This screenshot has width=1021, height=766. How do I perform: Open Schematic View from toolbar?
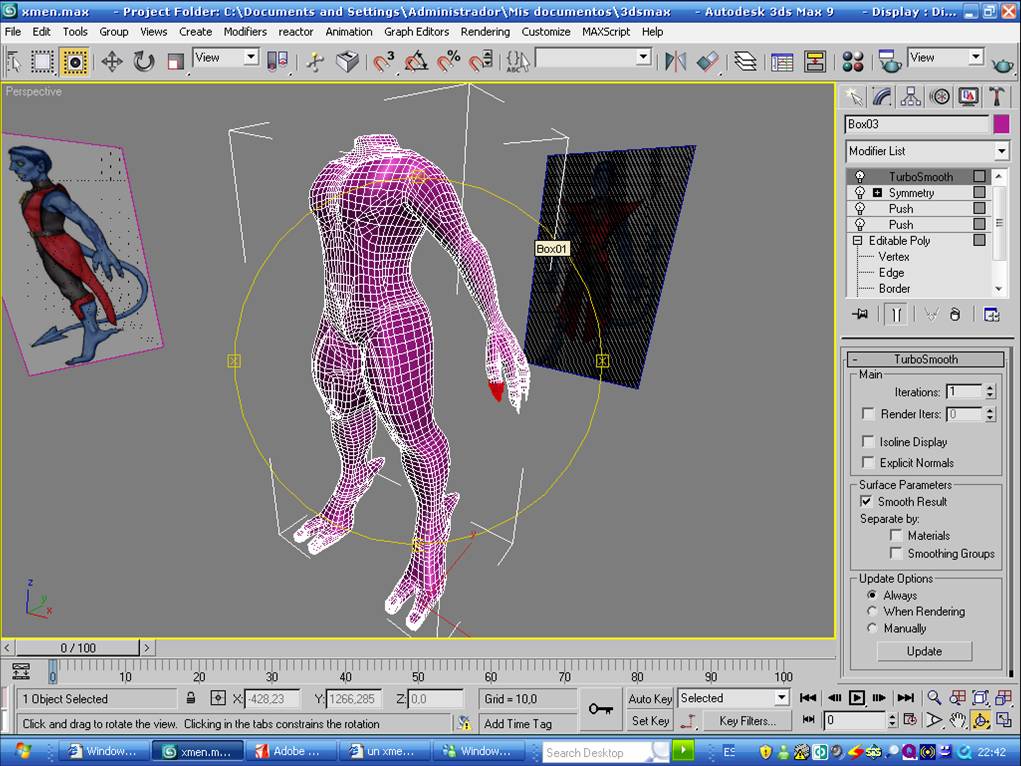[x=815, y=62]
